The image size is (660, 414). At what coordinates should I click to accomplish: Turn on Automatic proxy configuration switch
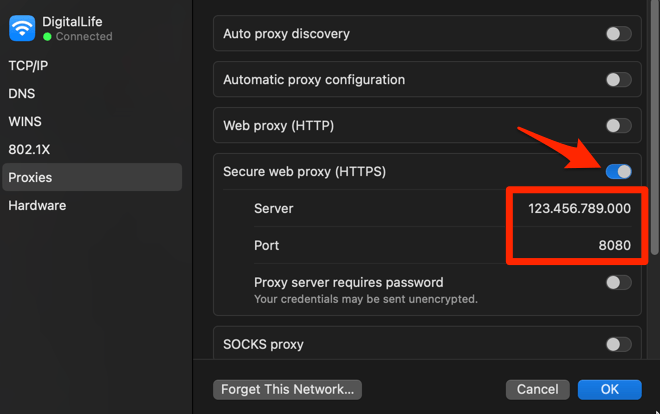(618, 80)
